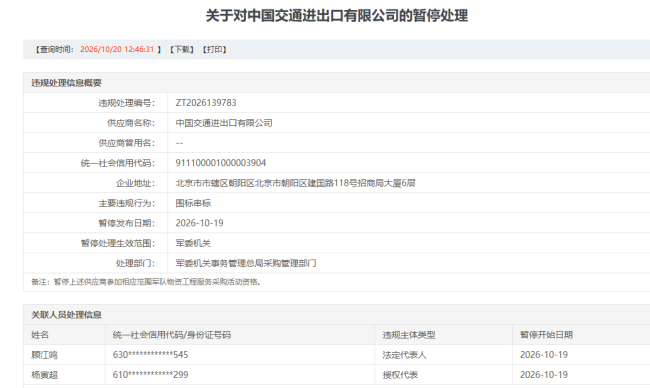Select 杨寅超 row start date 2026-10-19
Screen dimensions: 650x388
[544, 375]
